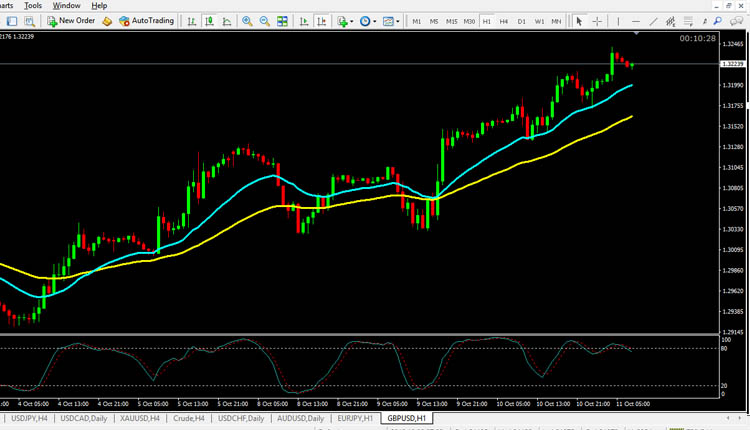Select the Crosshair tool
750x430 pixels.
pyautogui.click(x=597, y=21)
